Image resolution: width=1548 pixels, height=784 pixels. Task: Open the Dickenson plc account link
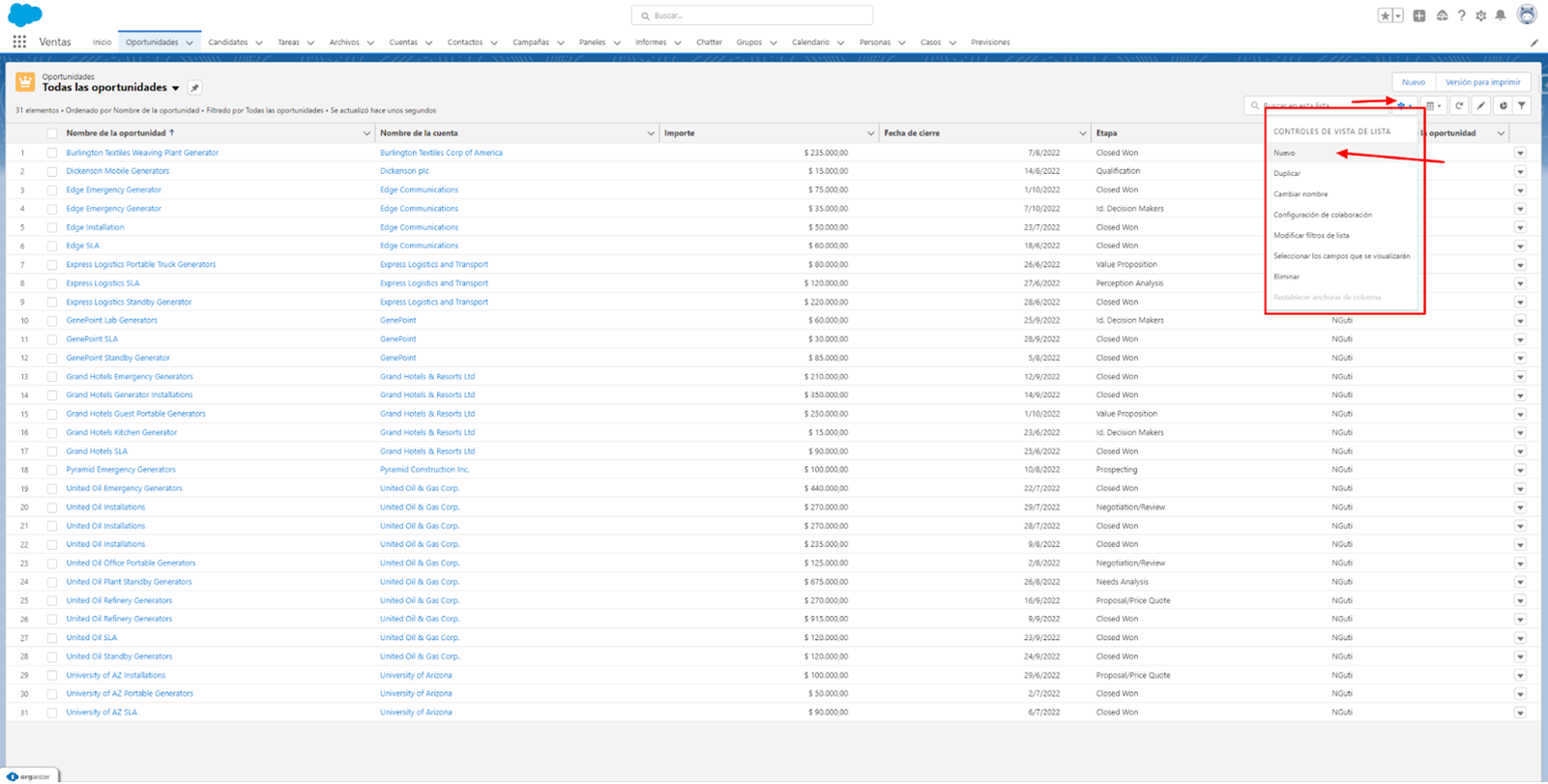pyautogui.click(x=404, y=171)
